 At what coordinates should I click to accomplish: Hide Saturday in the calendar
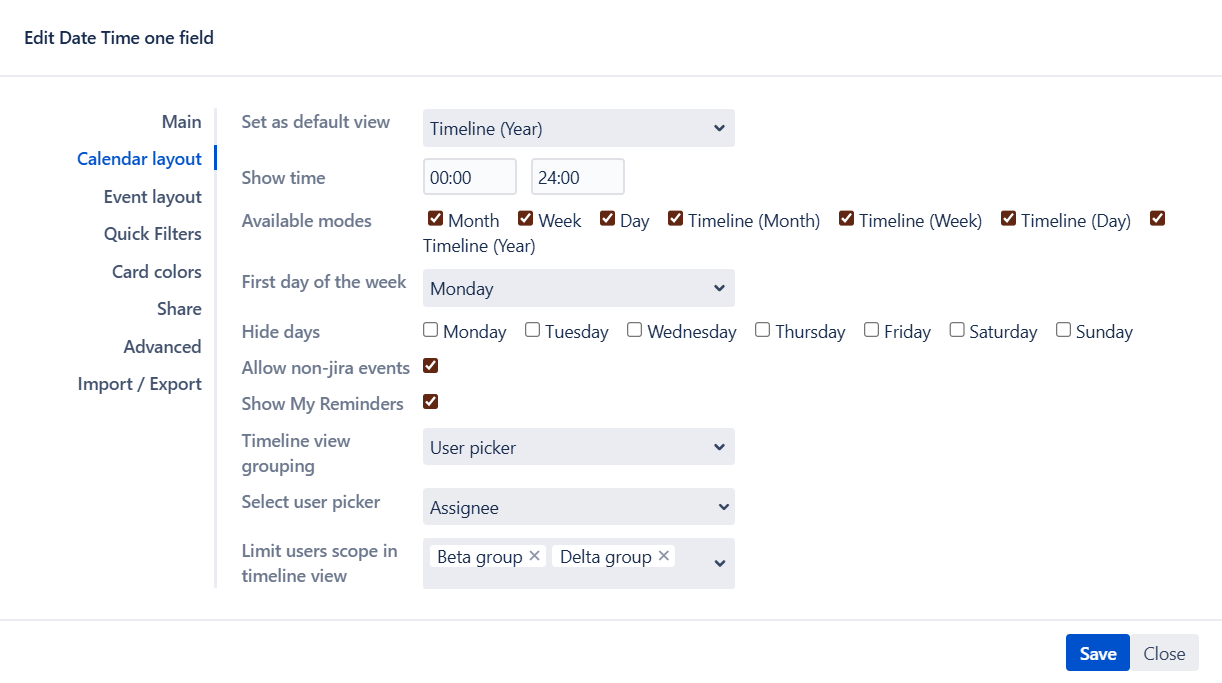point(957,330)
